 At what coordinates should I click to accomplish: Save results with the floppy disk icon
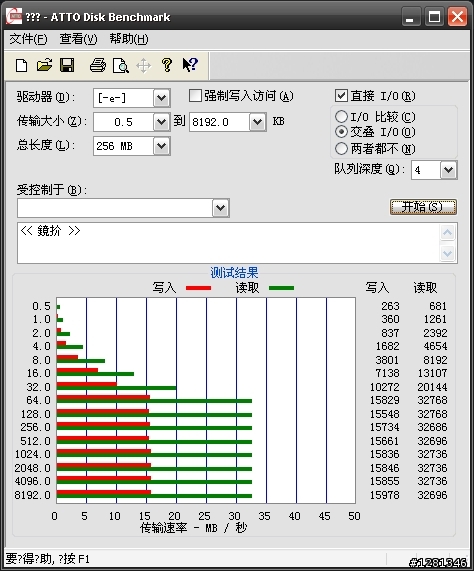67,66
